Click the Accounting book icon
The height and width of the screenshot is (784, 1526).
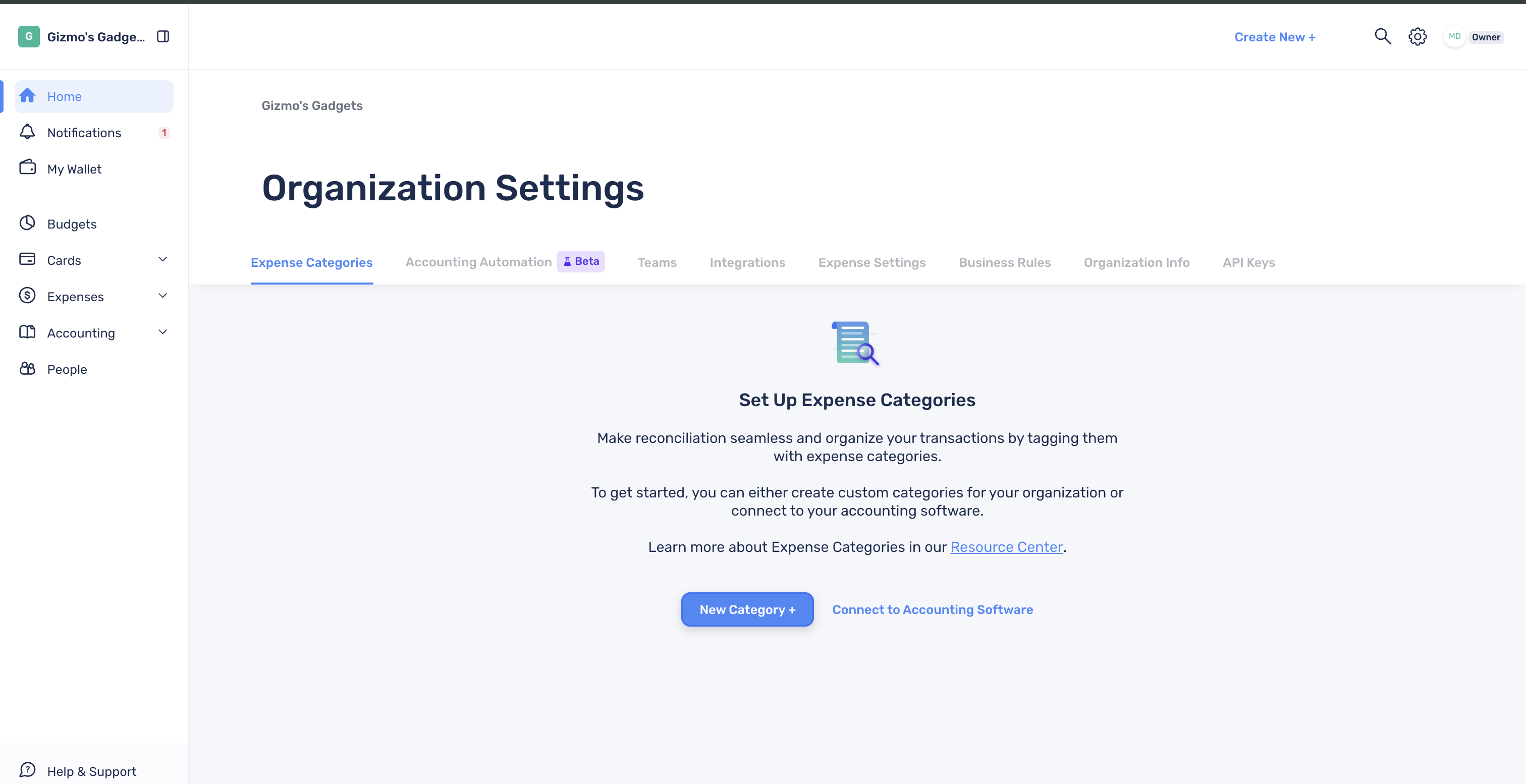point(27,332)
